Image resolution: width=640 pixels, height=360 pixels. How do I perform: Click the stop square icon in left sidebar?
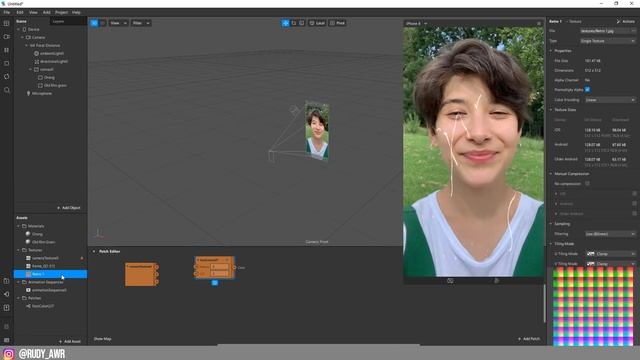(x=7, y=63)
